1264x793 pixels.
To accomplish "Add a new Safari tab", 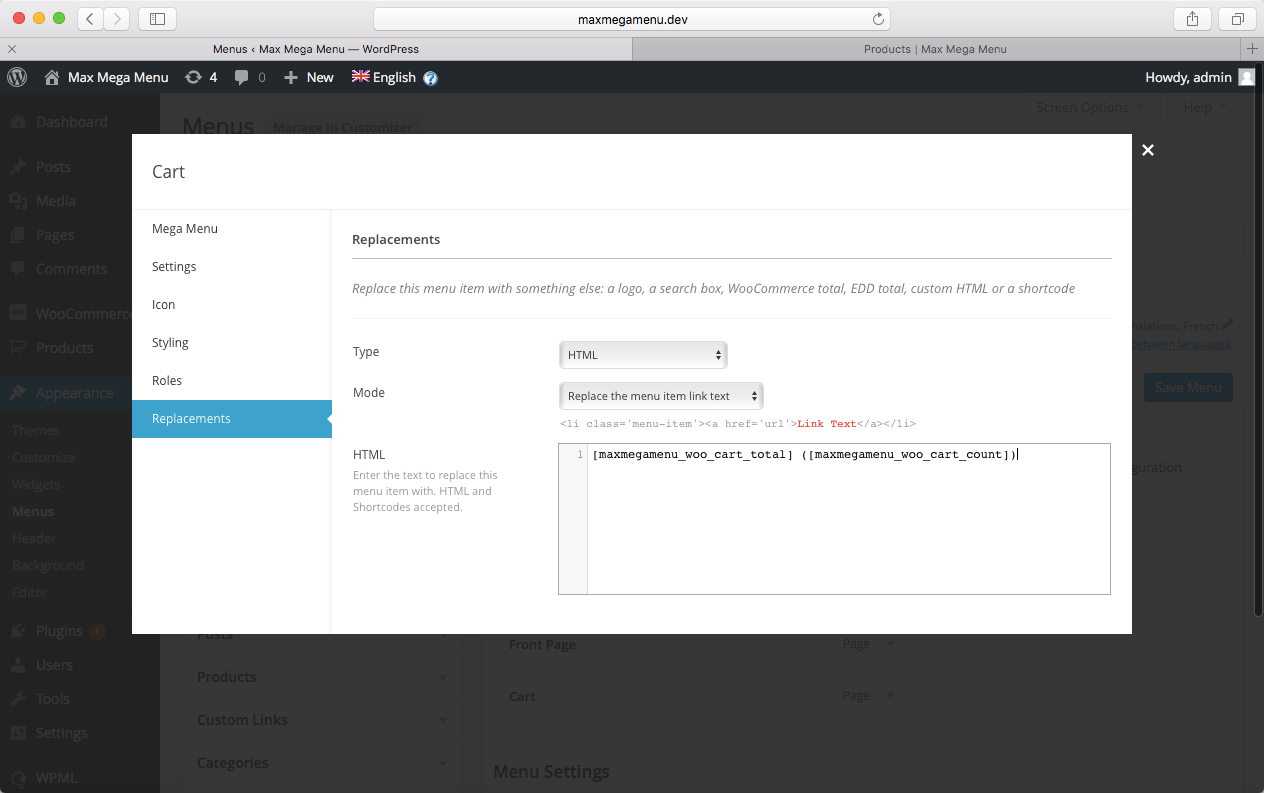I will click(1252, 48).
